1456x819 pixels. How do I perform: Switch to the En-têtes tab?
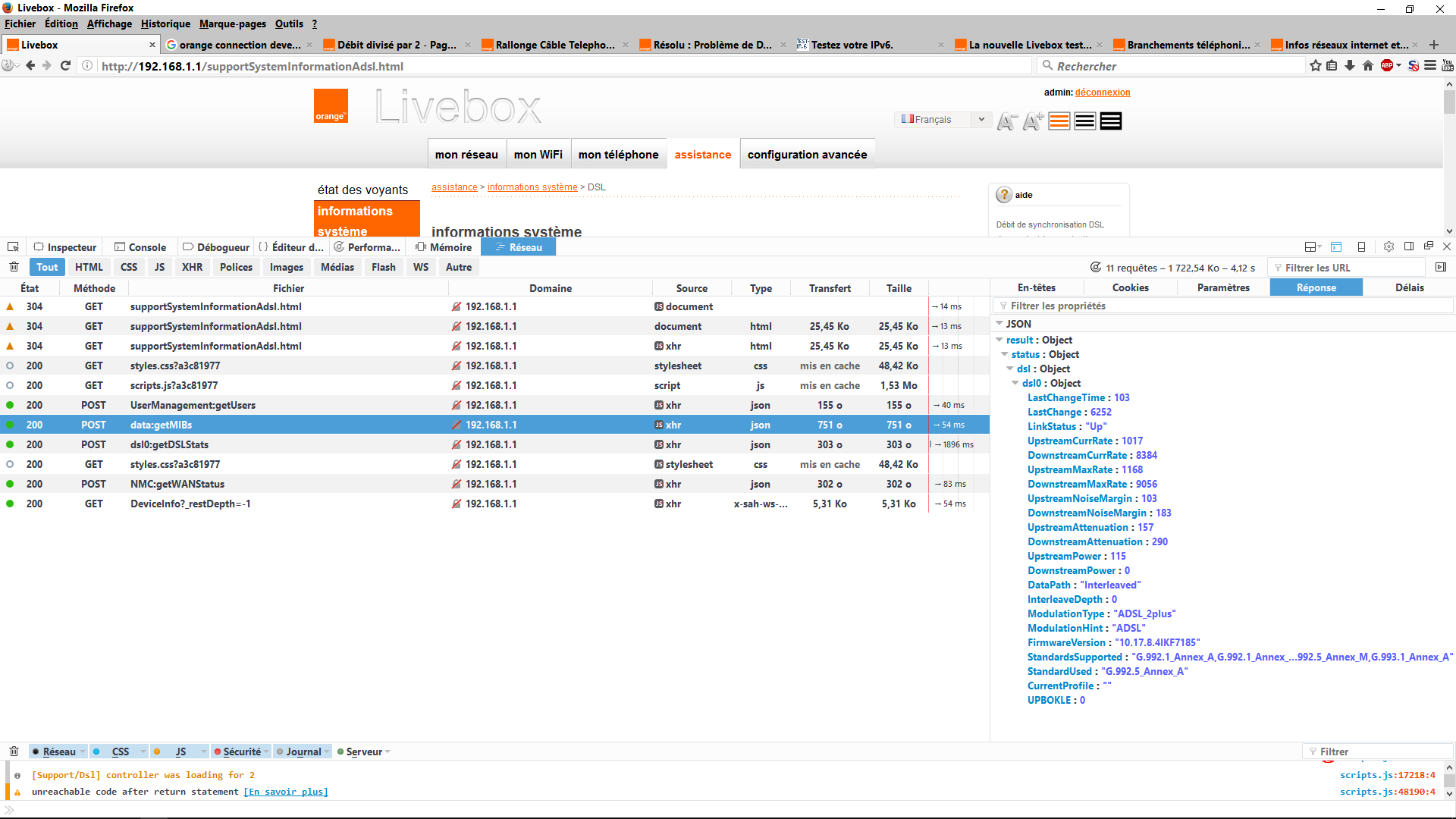1036,287
